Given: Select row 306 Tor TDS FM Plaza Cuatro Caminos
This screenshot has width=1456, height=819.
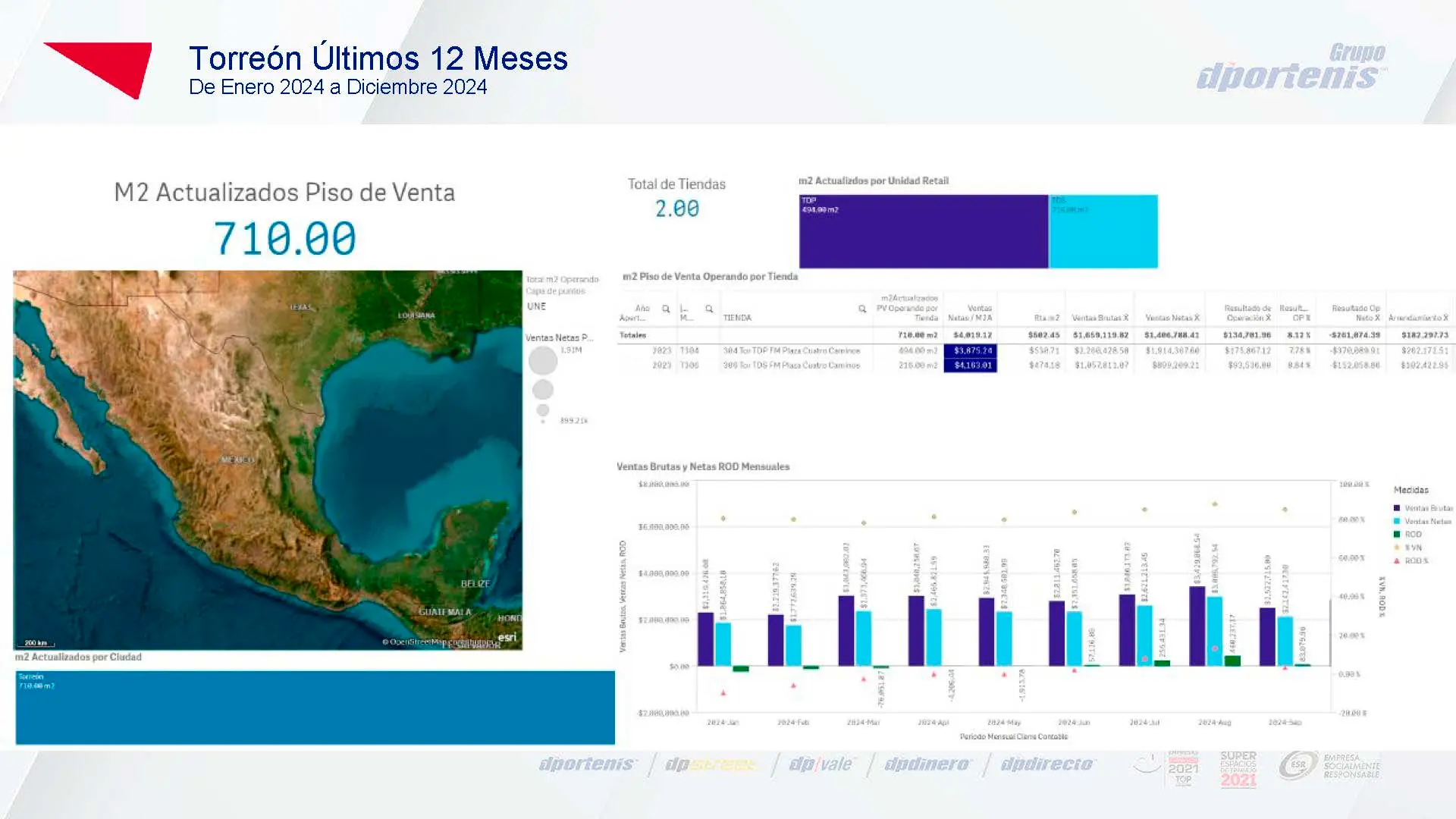Looking at the screenshot, I should coord(1035,365).
